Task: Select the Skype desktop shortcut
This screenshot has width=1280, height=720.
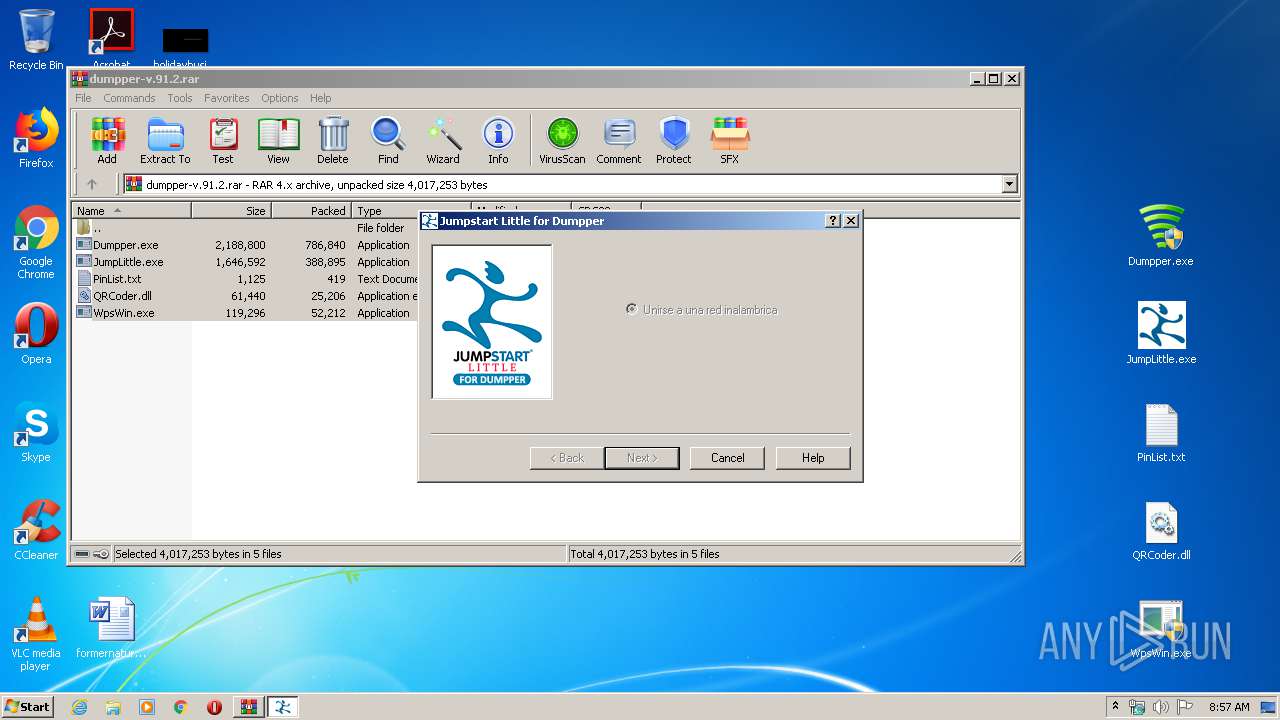Action: [36, 432]
